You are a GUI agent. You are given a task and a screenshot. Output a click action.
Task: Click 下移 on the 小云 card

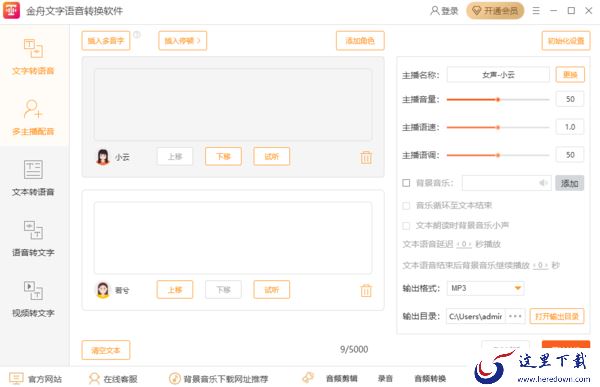tap(223, 156)
